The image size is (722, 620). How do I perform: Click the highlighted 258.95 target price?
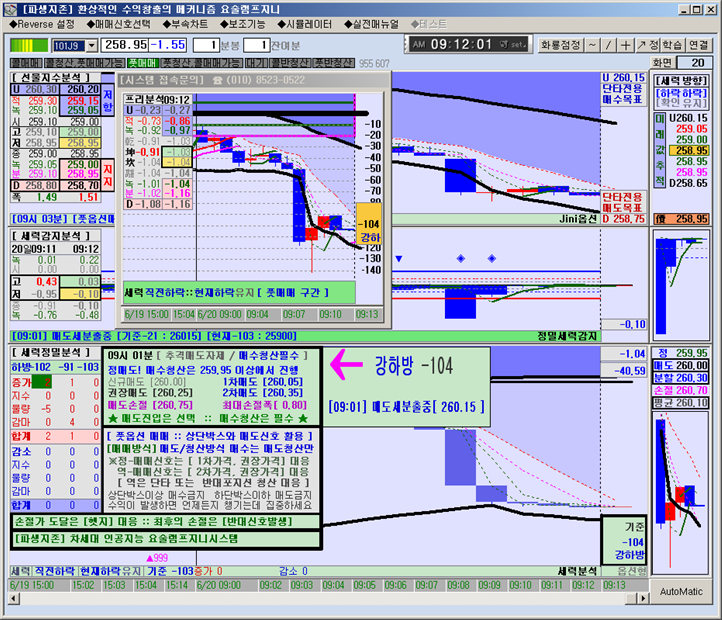click(x=691, y=150)
